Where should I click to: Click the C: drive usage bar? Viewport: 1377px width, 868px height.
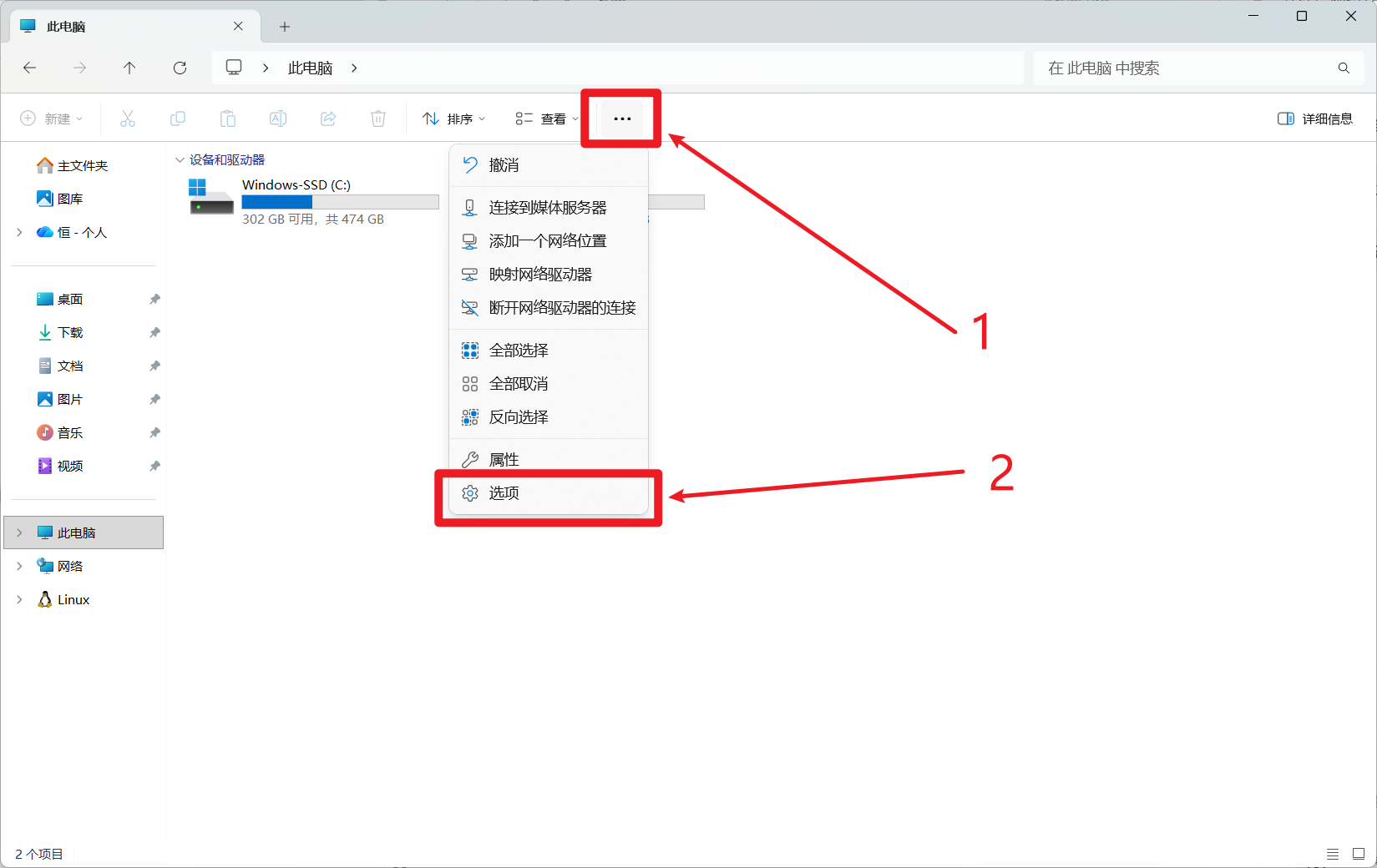pos(340,202)
